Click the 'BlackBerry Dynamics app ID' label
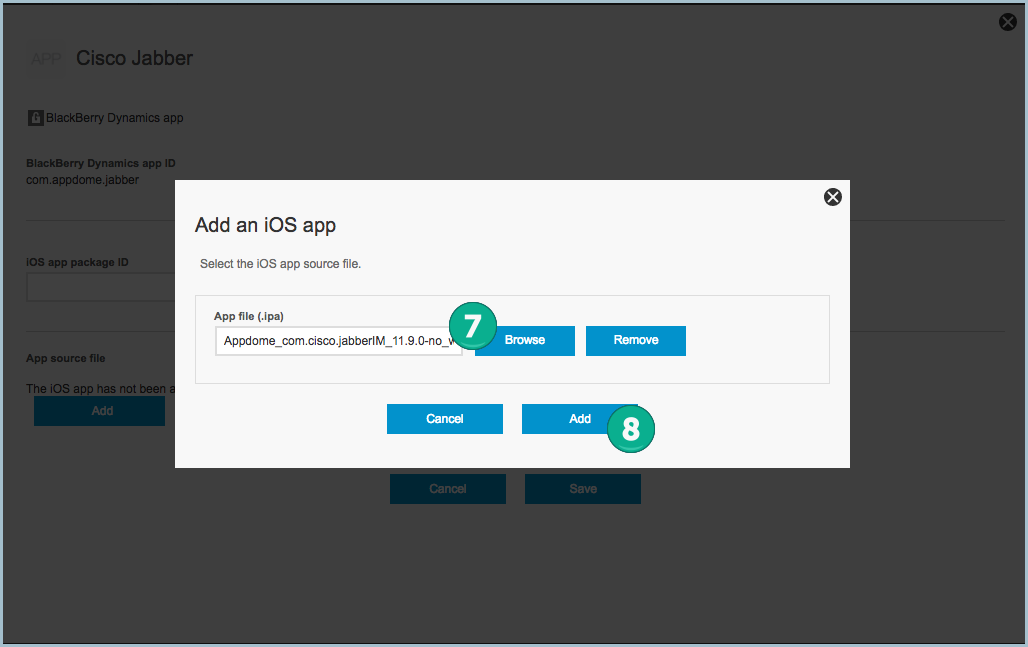Screen dimensions: 1028x647 [101, 163]
